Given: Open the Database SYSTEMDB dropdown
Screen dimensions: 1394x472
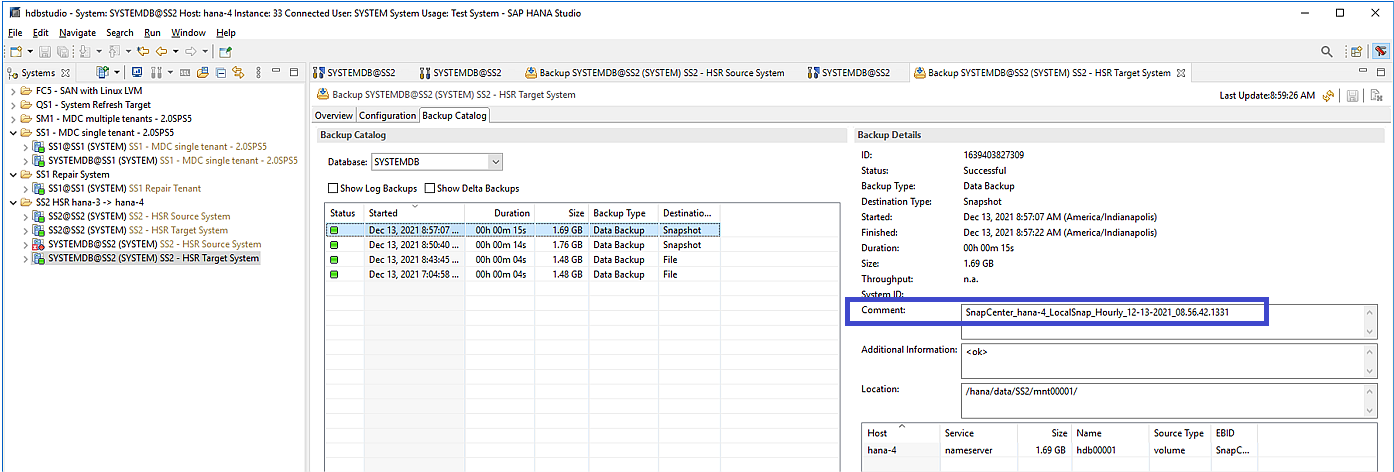Looking at the screenshot, I should (495, 162).
